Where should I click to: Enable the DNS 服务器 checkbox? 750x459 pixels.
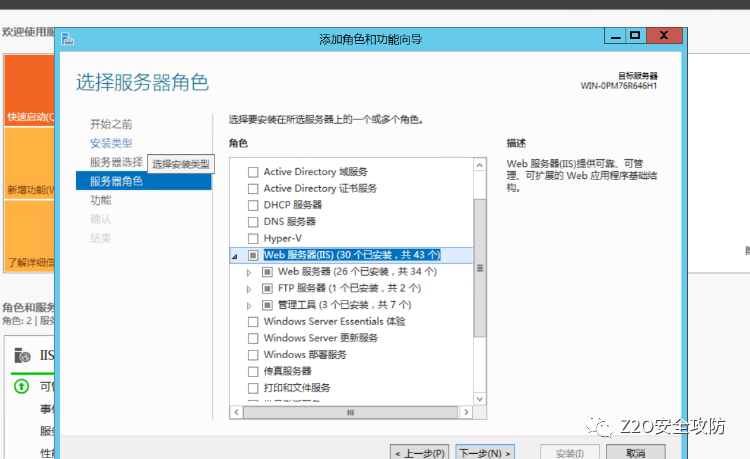click(253, 222)
